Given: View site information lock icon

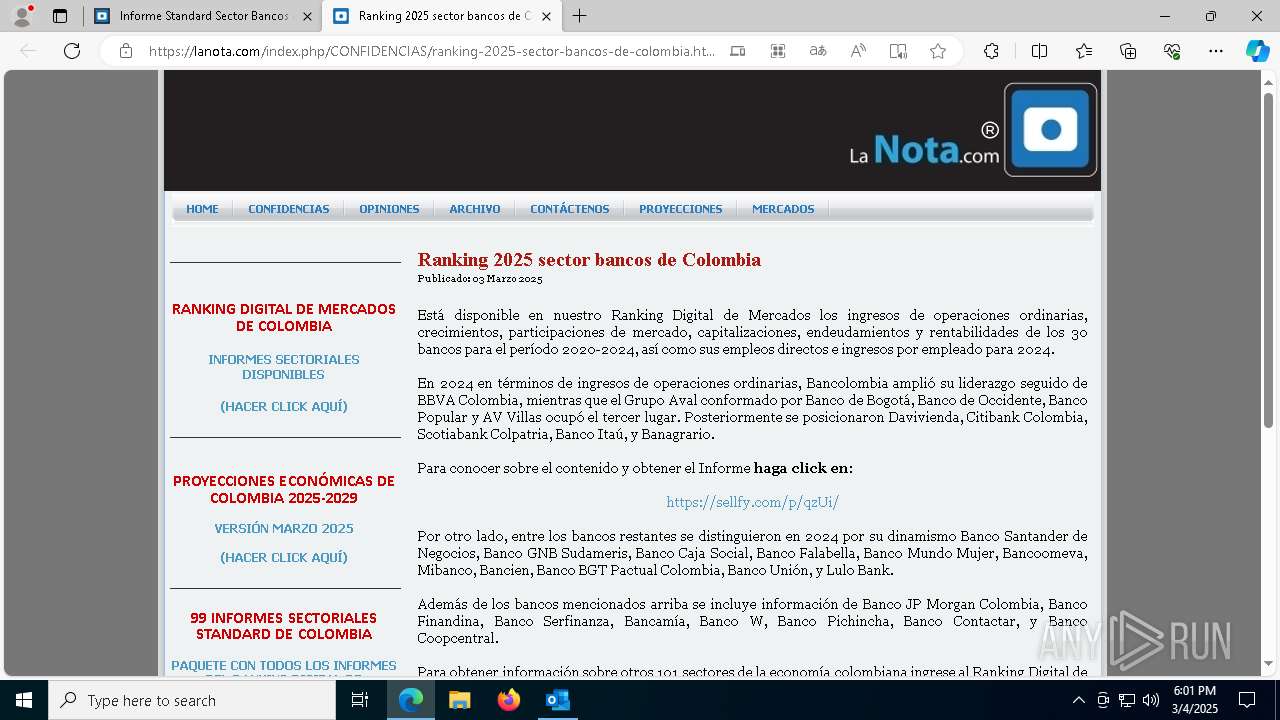Looking at the screenshot, I should (126, 51).
